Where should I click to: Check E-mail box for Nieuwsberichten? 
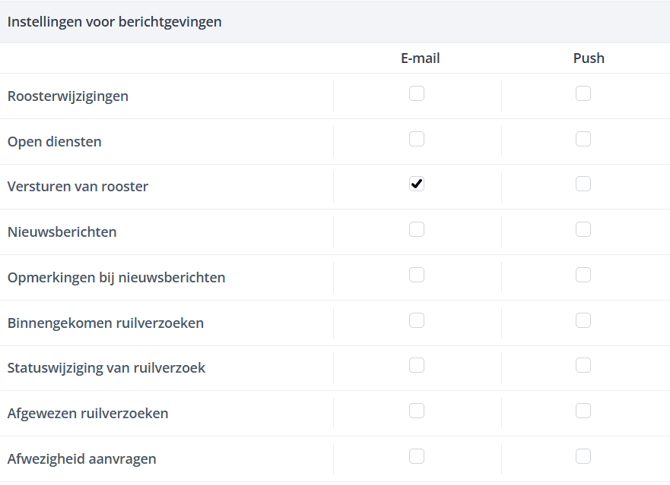coord(417,230)
